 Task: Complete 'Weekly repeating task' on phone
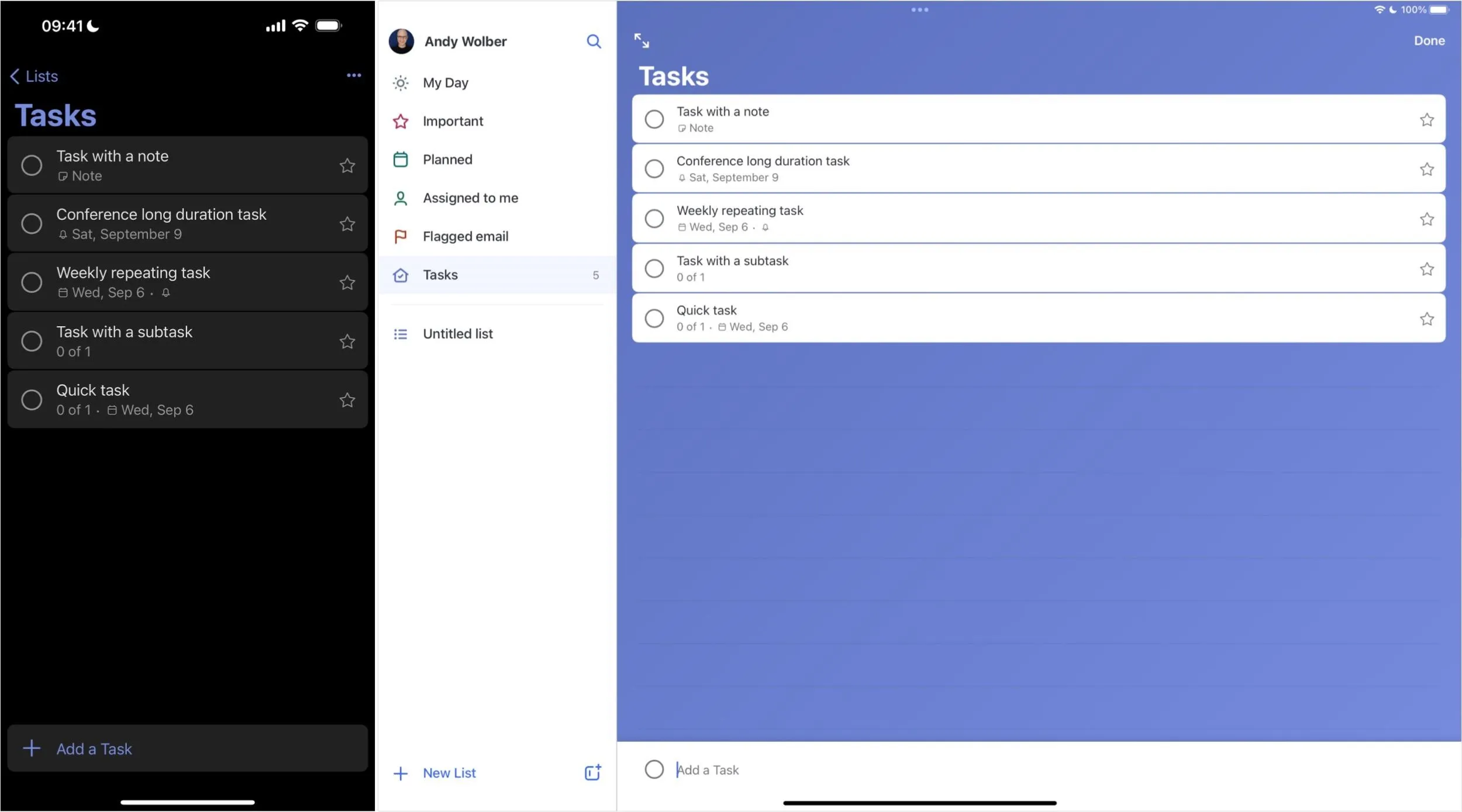click(32, 282)
